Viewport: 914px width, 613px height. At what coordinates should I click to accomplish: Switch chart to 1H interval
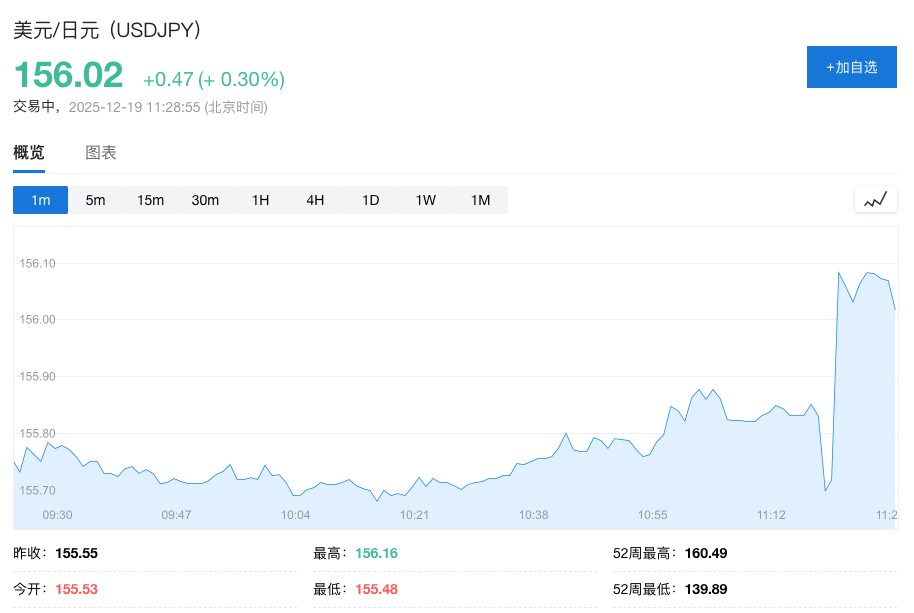[x=260, y=200]
